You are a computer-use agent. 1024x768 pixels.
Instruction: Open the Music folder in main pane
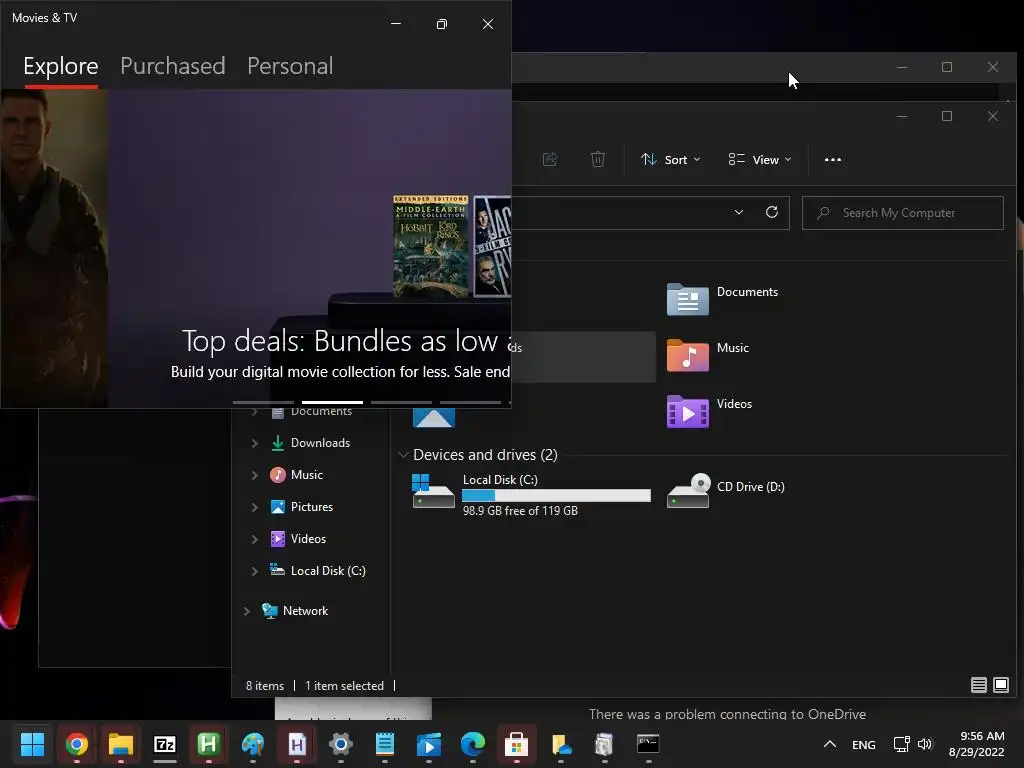coord(708,355)
